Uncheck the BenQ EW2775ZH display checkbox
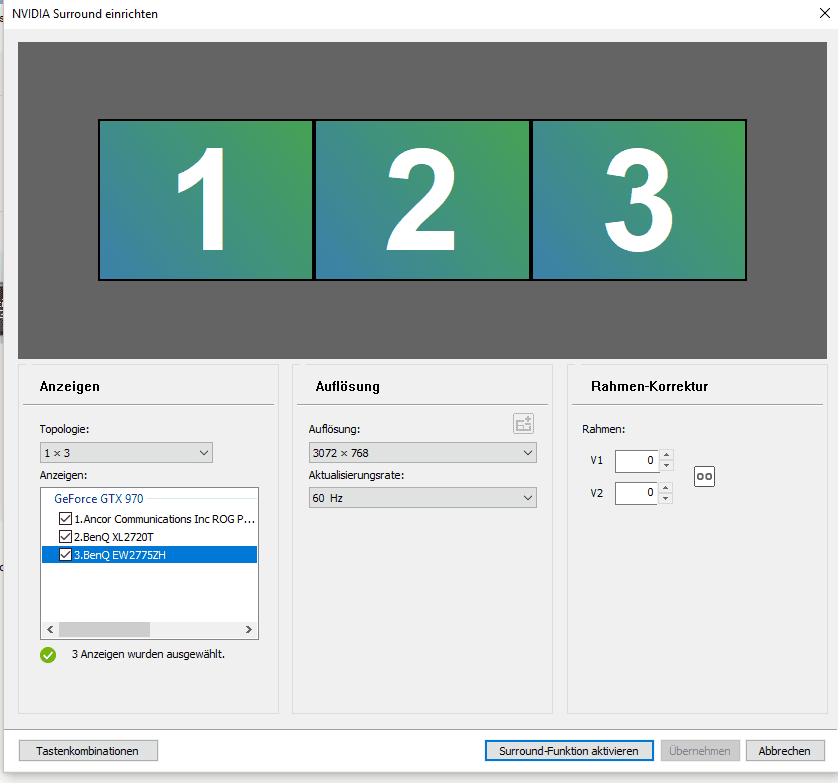The width and height of the screenshot is (838, 783). pos(65,555)
